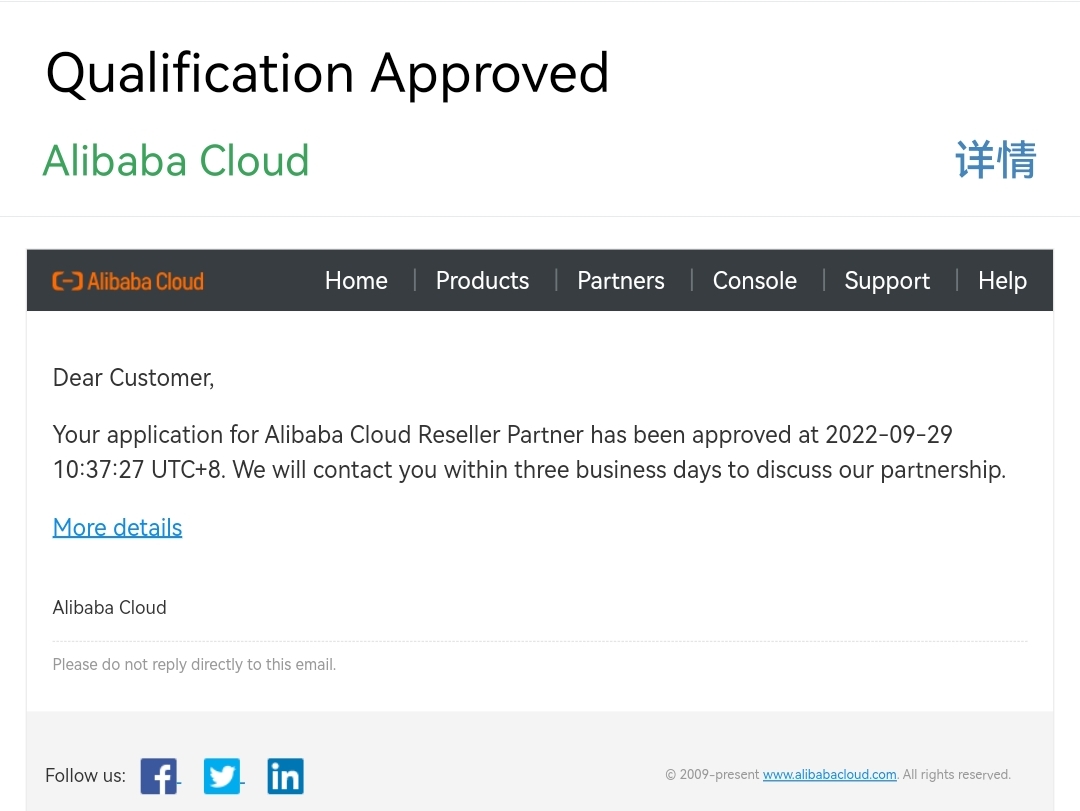Go to Home in navigation bar
Screen dimensions: 1080x811
tap(356, 281)
